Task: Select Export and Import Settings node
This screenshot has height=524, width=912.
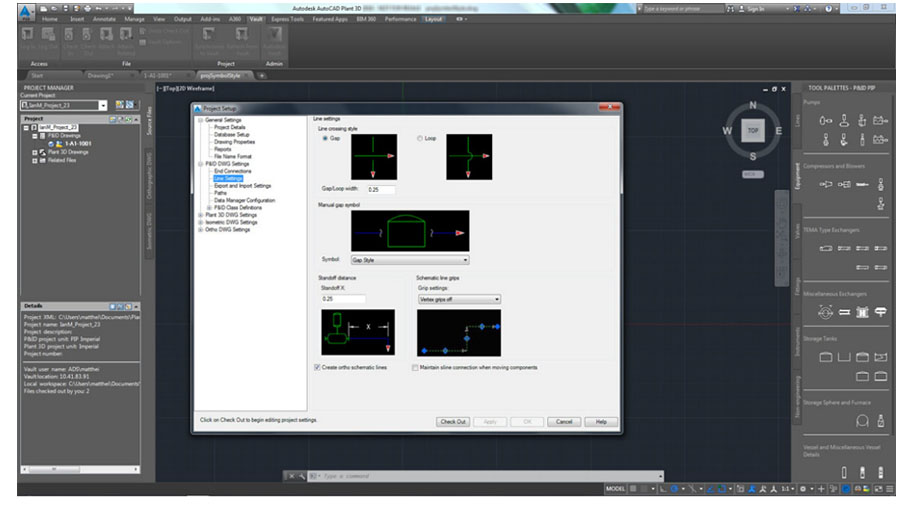Action: [x=242, y=186]
